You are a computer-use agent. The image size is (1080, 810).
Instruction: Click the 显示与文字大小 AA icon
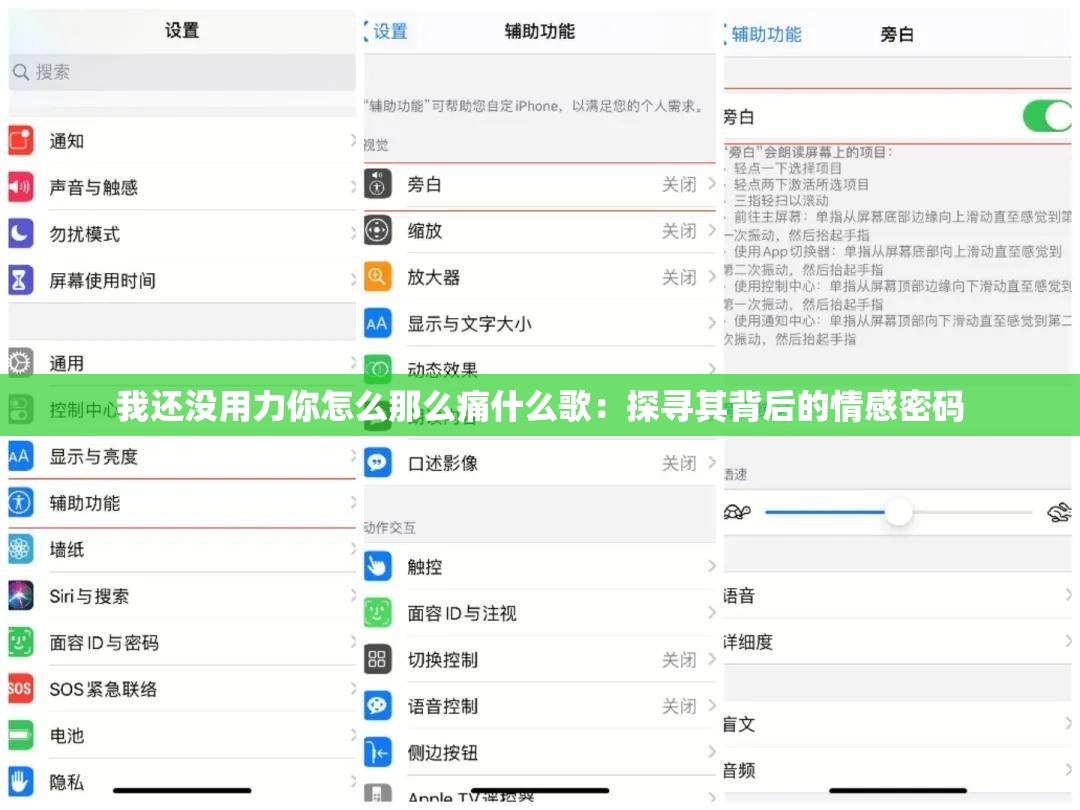pos(377,323)
